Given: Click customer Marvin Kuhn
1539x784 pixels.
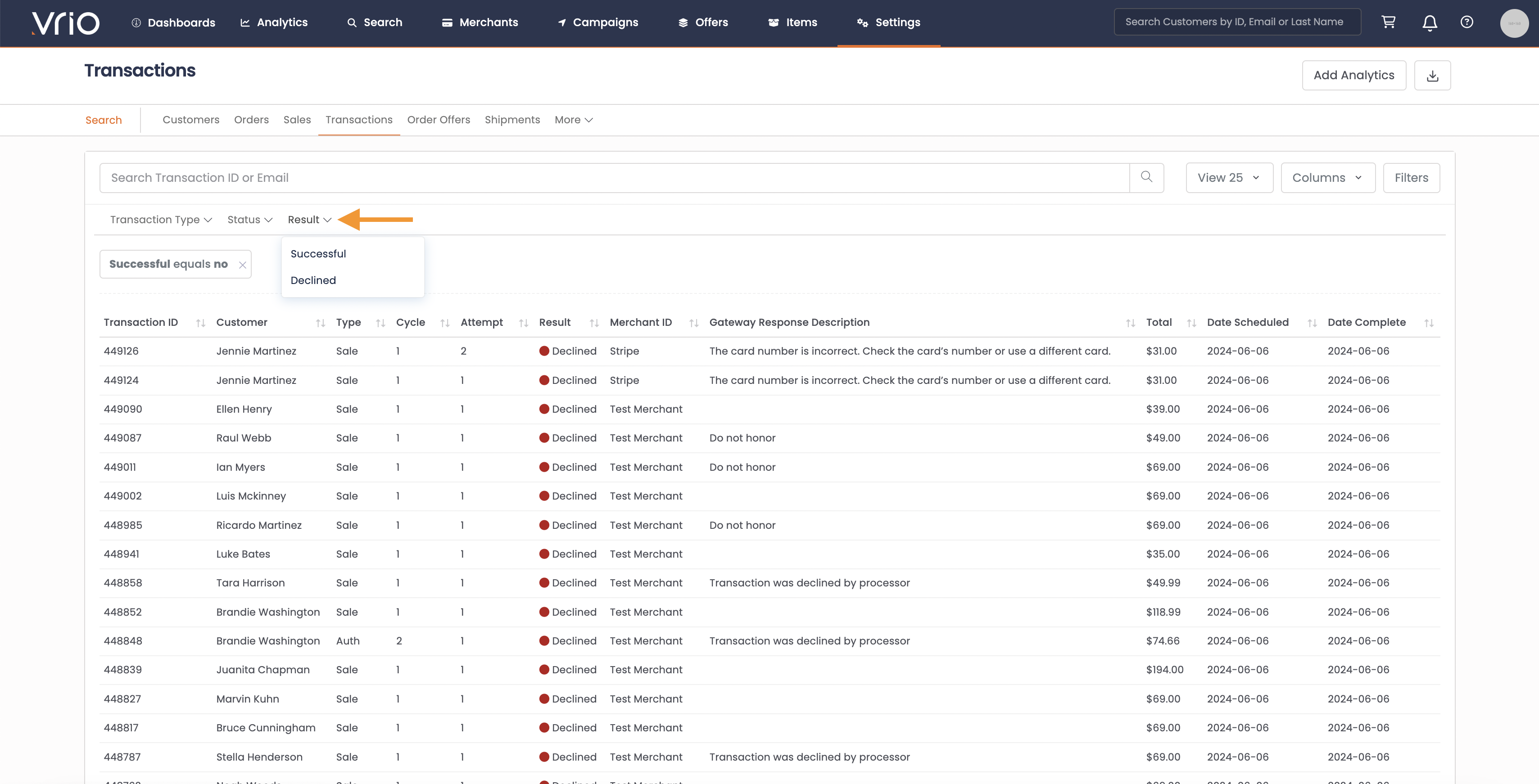Looking at the screenshot, I should [x=247, y=699].
